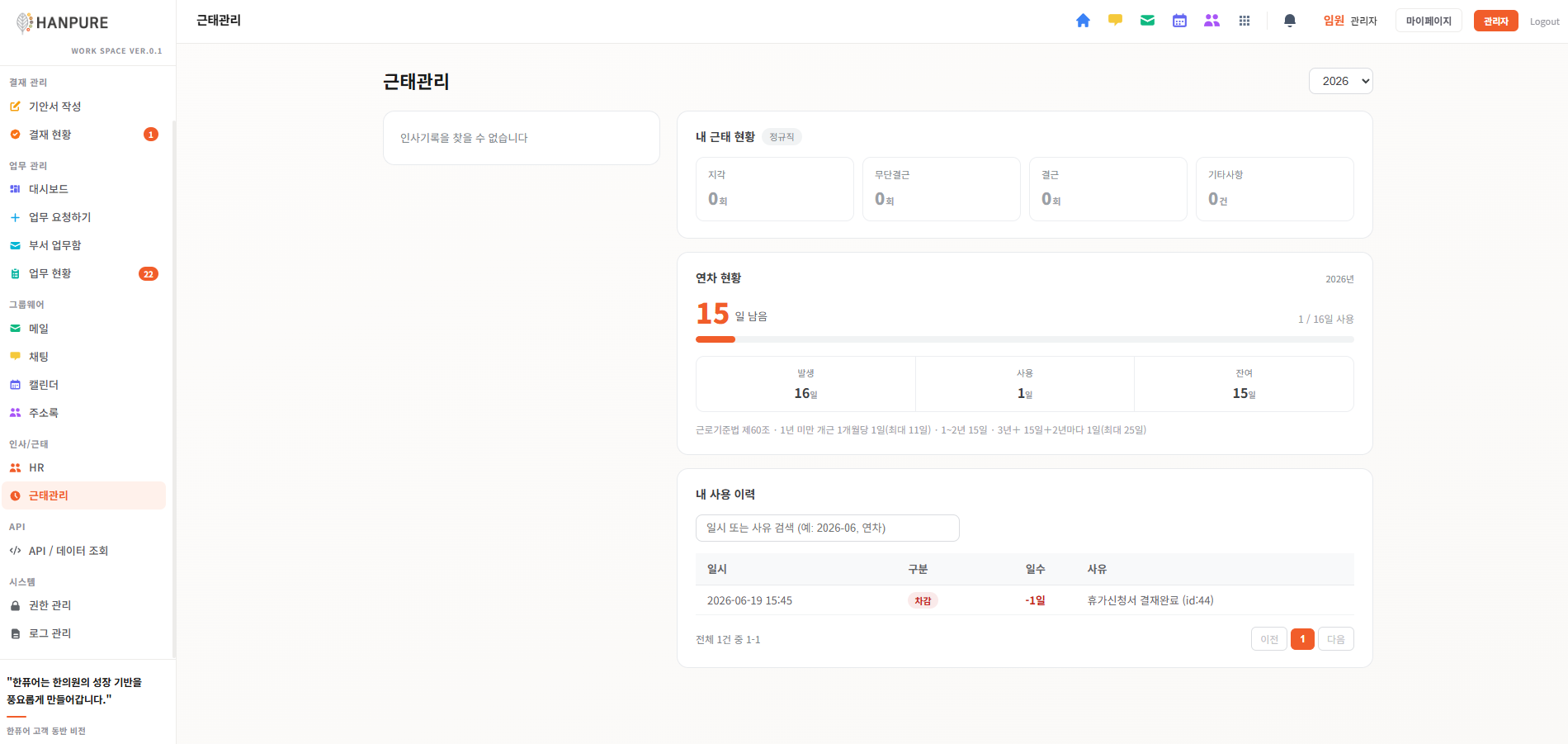The width and height of the screenshot is (1568, 744).
Task: Open API / 데이터 조회 menu
Action: pos(84,551)
